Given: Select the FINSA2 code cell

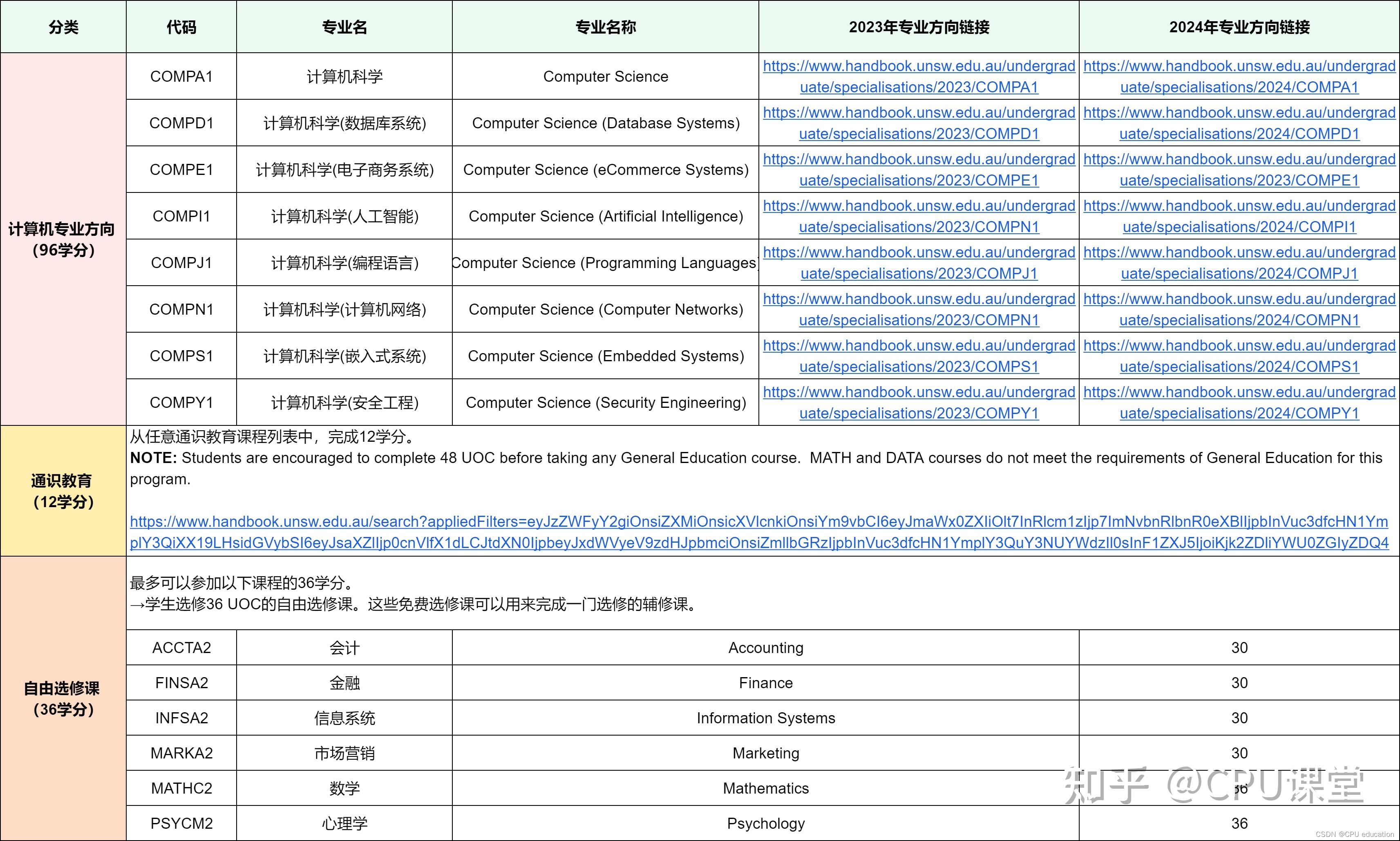Looking at the screenshot, I should [x=181, y=682].
